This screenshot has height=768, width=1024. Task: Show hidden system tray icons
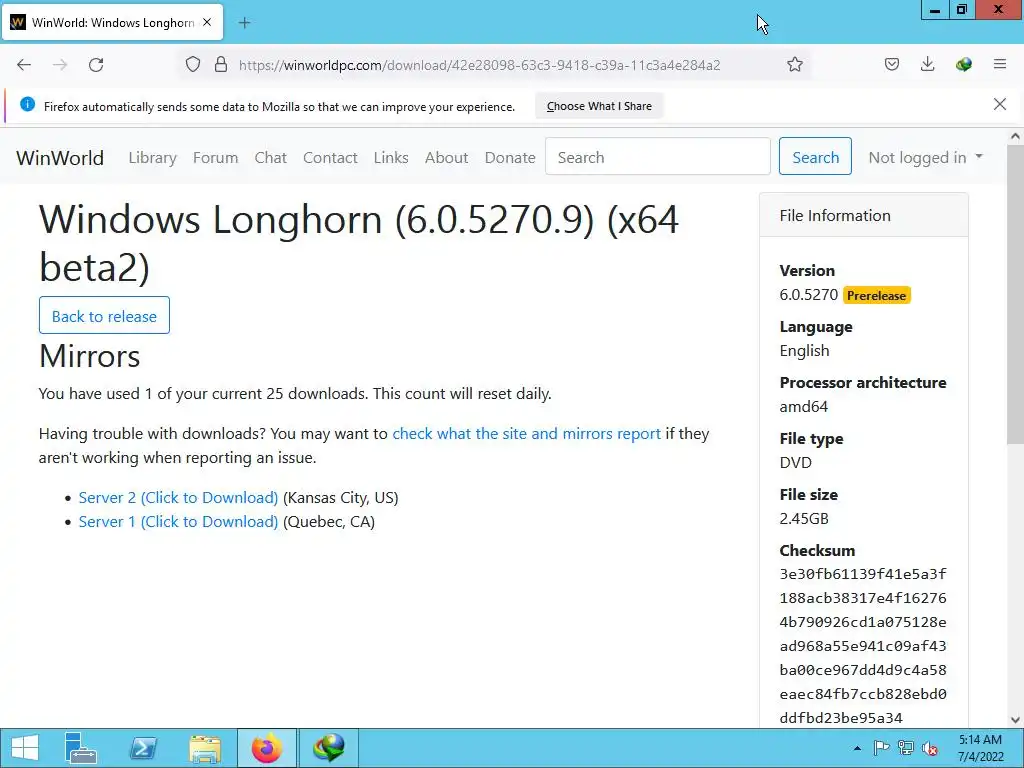point(857,748)
